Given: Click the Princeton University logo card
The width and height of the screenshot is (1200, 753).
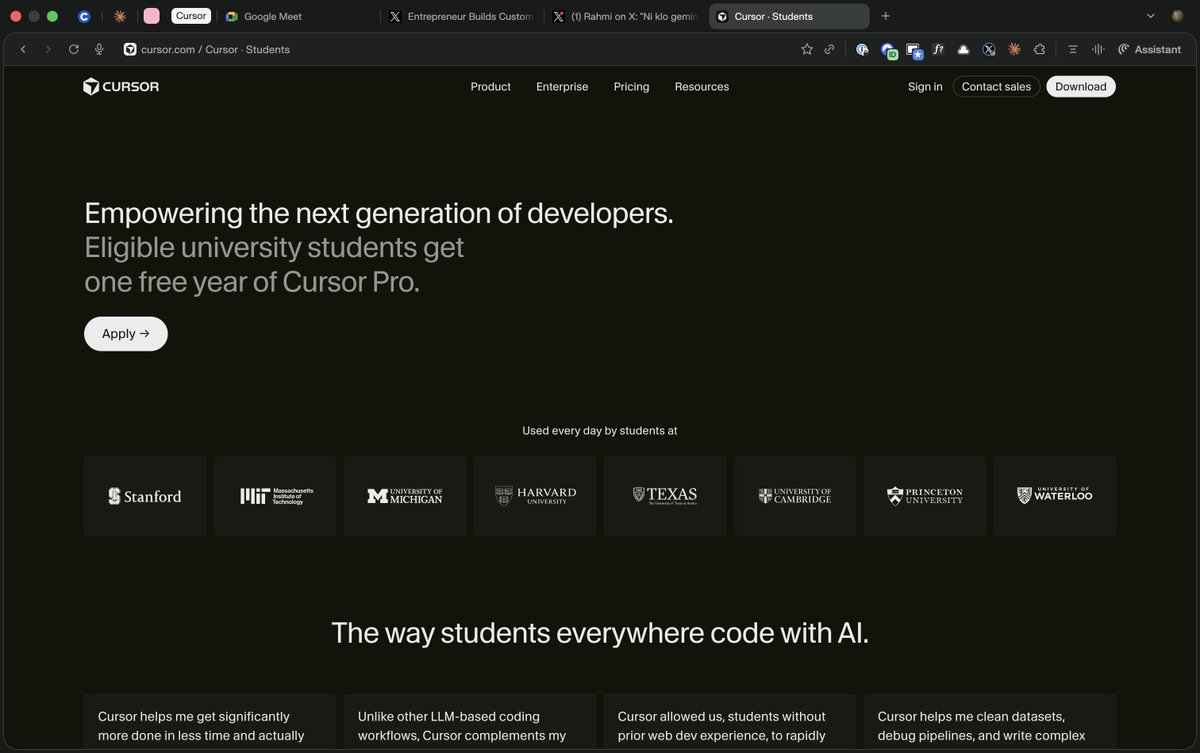Looking at the screenshot, I should (x=925, y=496).
